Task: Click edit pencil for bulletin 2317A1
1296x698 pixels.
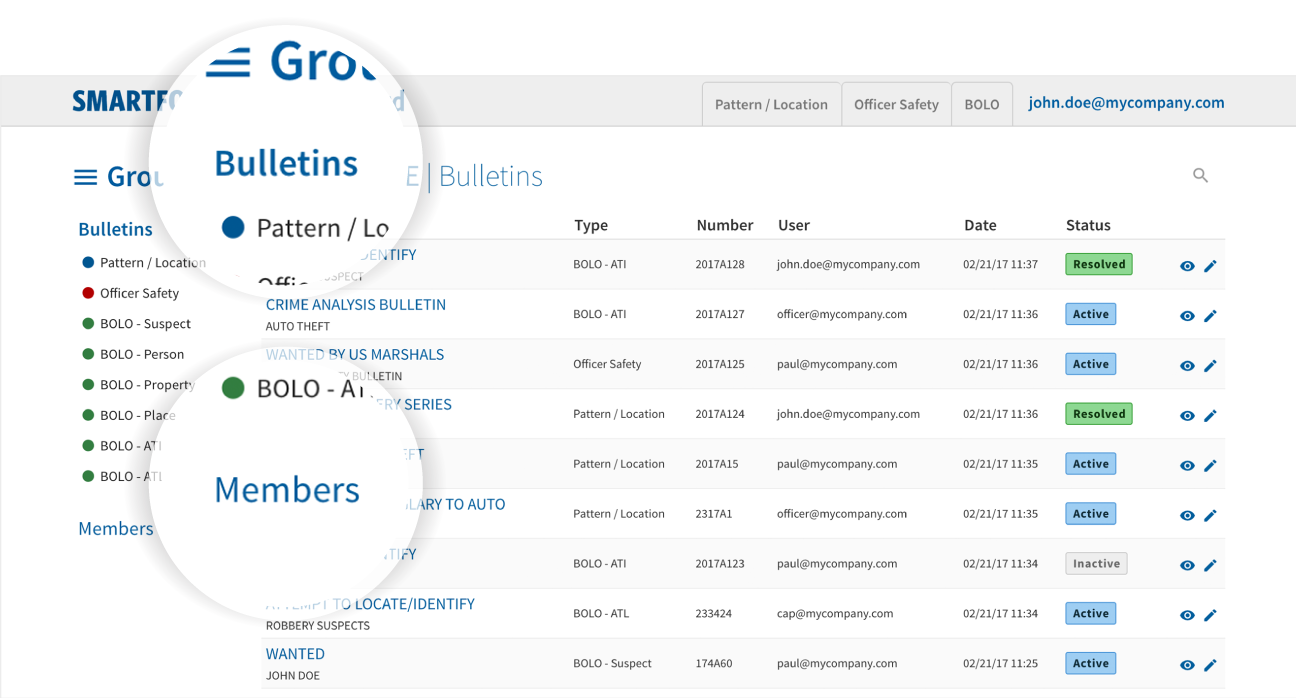Action: [x=1210, y=515]
